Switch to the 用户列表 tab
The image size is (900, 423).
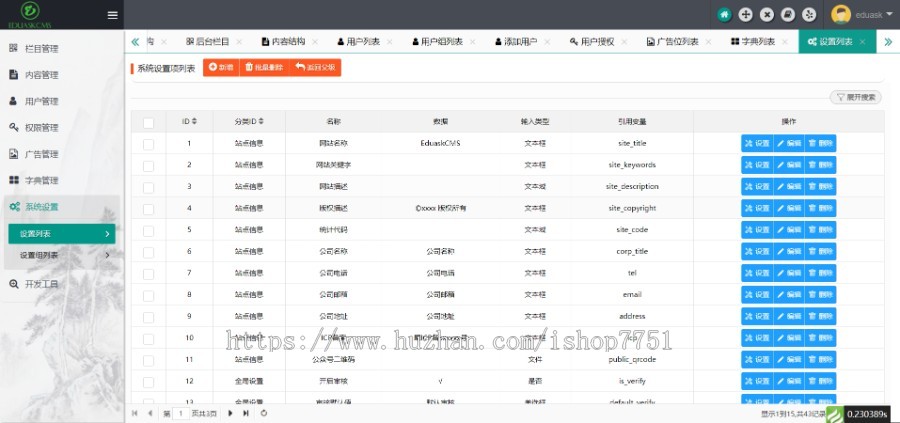(359, 42)
